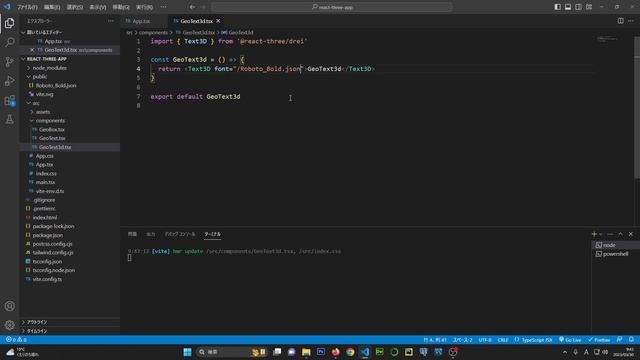640x360 pixels.
Task: Open the Run menu
Action: [x=144, y=7]
